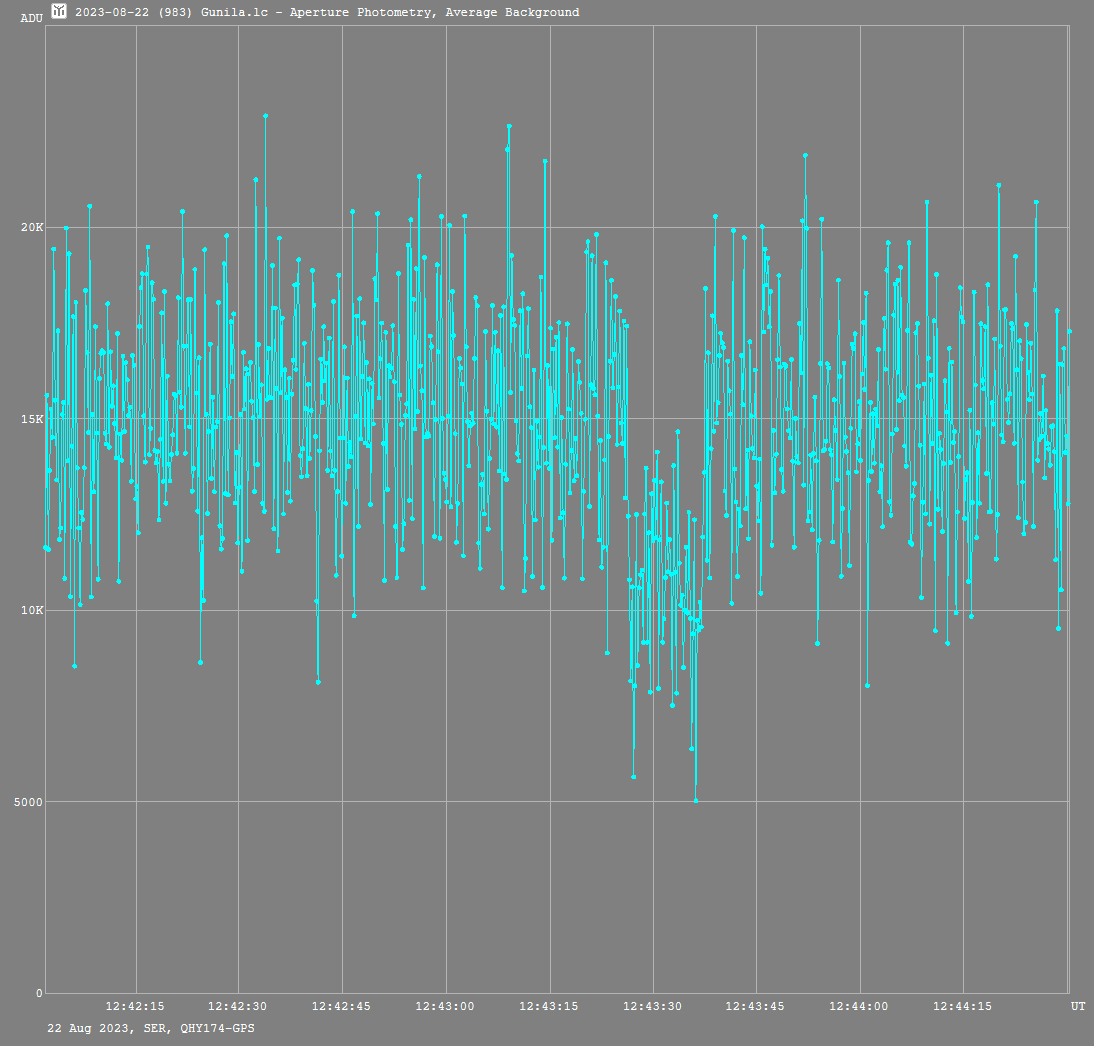Select the highest data point after 12:42:30
Image resolution: width=1094 pixels, height=1046 pixels.
[x=266, y=116]
